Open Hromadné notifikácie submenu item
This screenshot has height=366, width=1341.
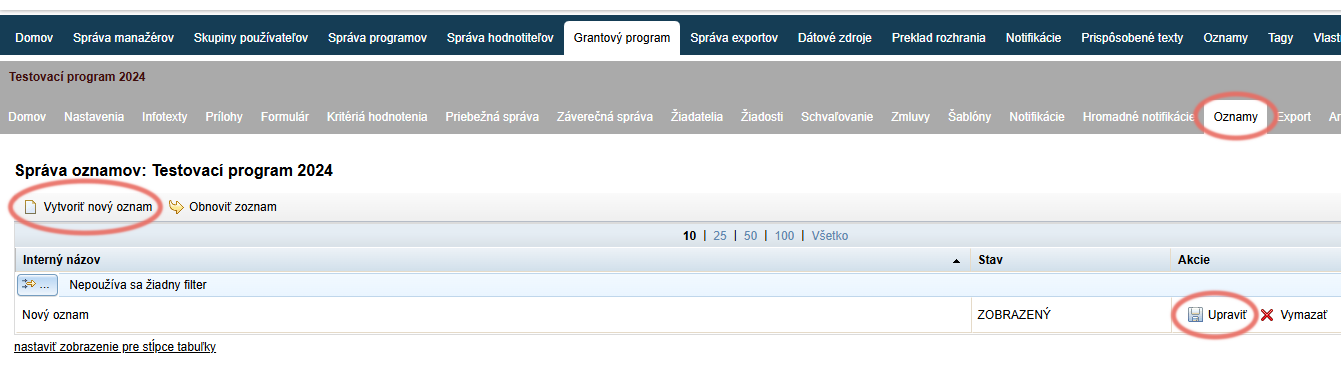1139,117
